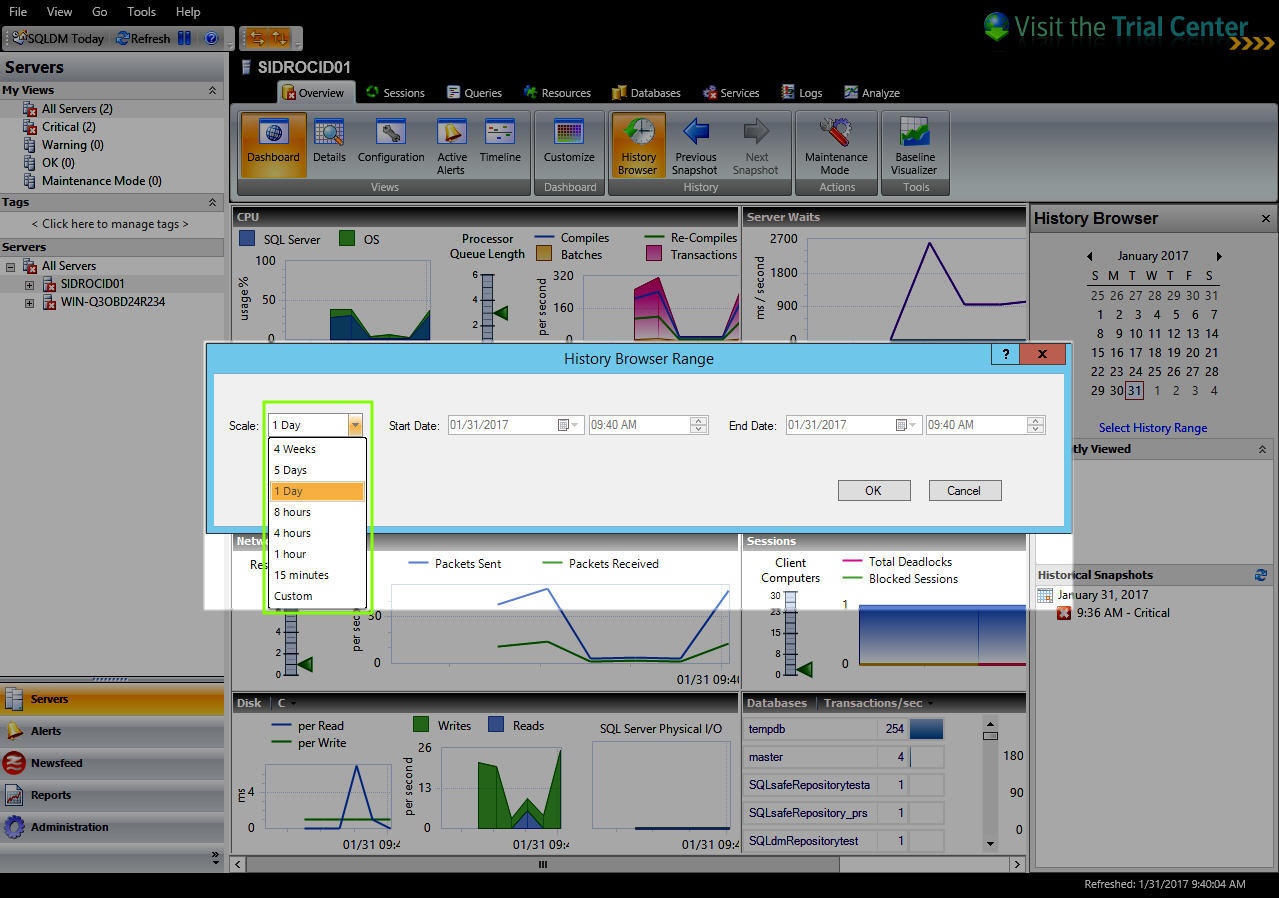Screen dimensions: 1279x898
Task: Toggle the History Browser button
Action: click(x=638, y=145)
